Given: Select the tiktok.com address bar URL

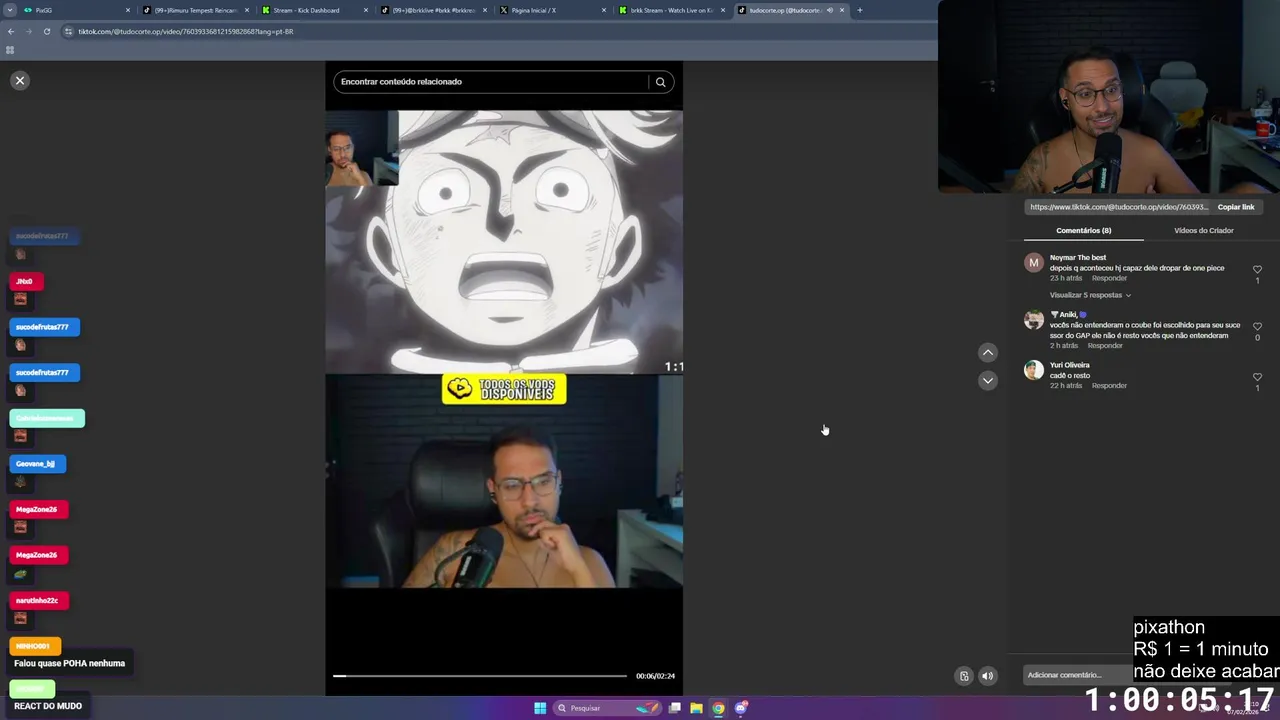Looking at the screenshot, I should [186, 31].
